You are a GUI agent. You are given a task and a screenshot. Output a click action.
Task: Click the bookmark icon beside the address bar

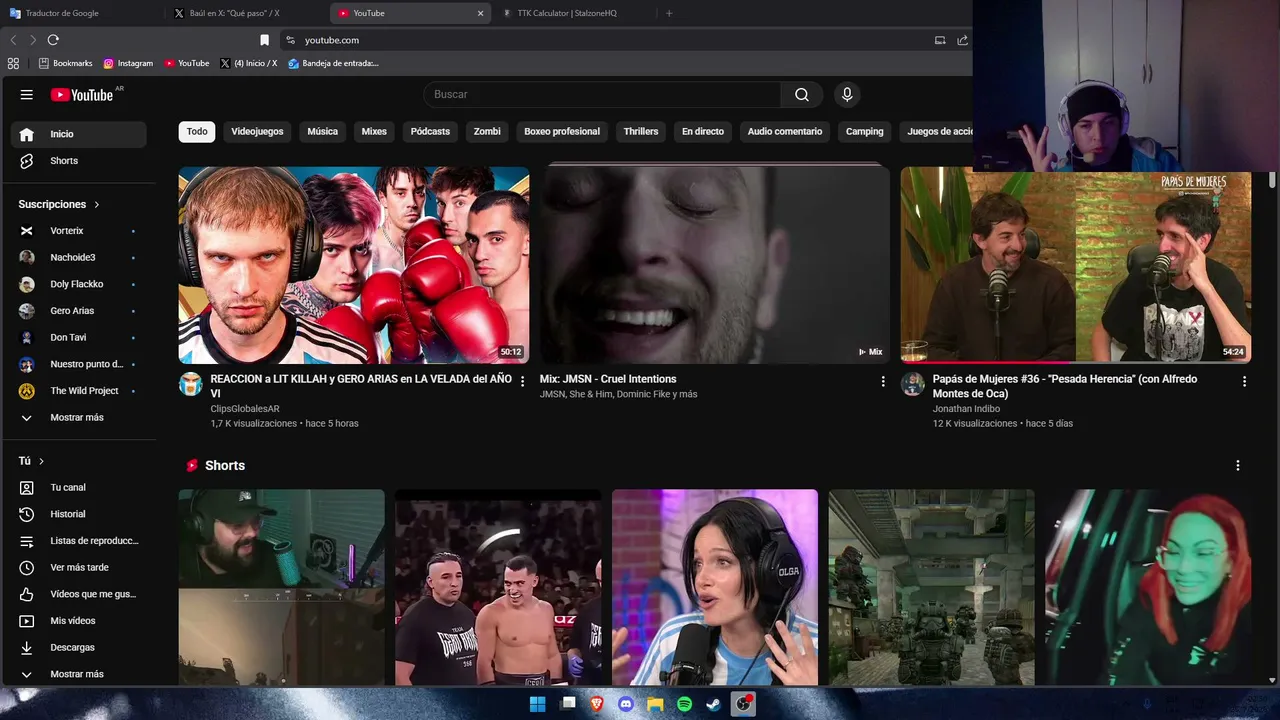pos(264,40)
